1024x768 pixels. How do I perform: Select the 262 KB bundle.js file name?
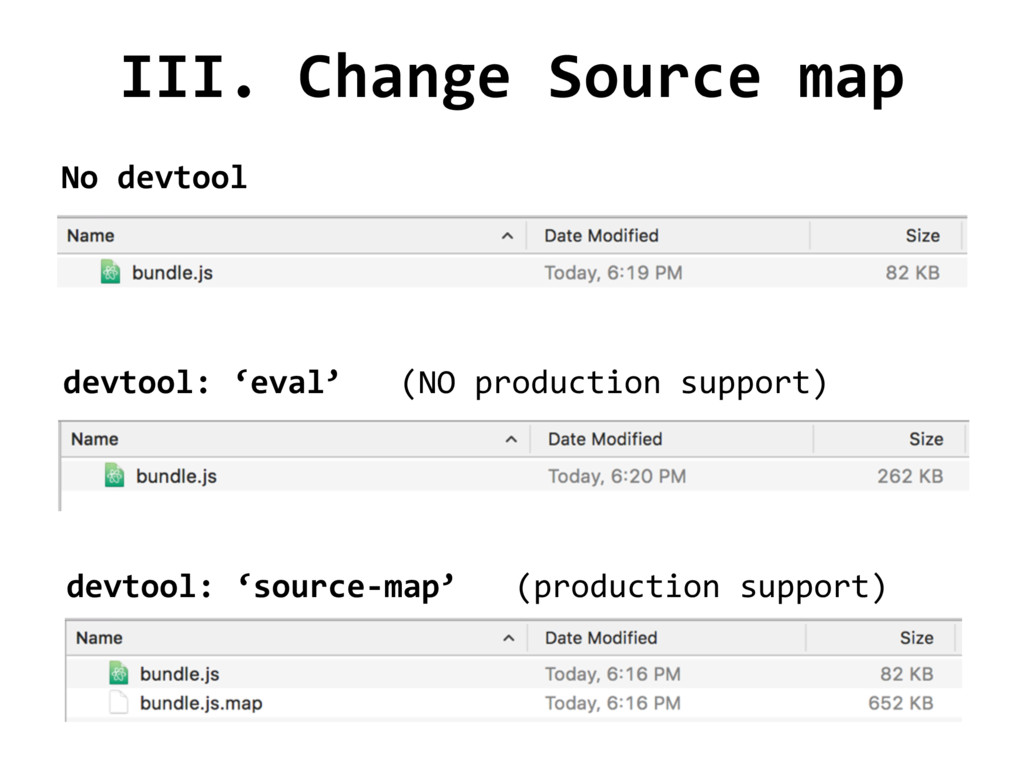point(176,476)
